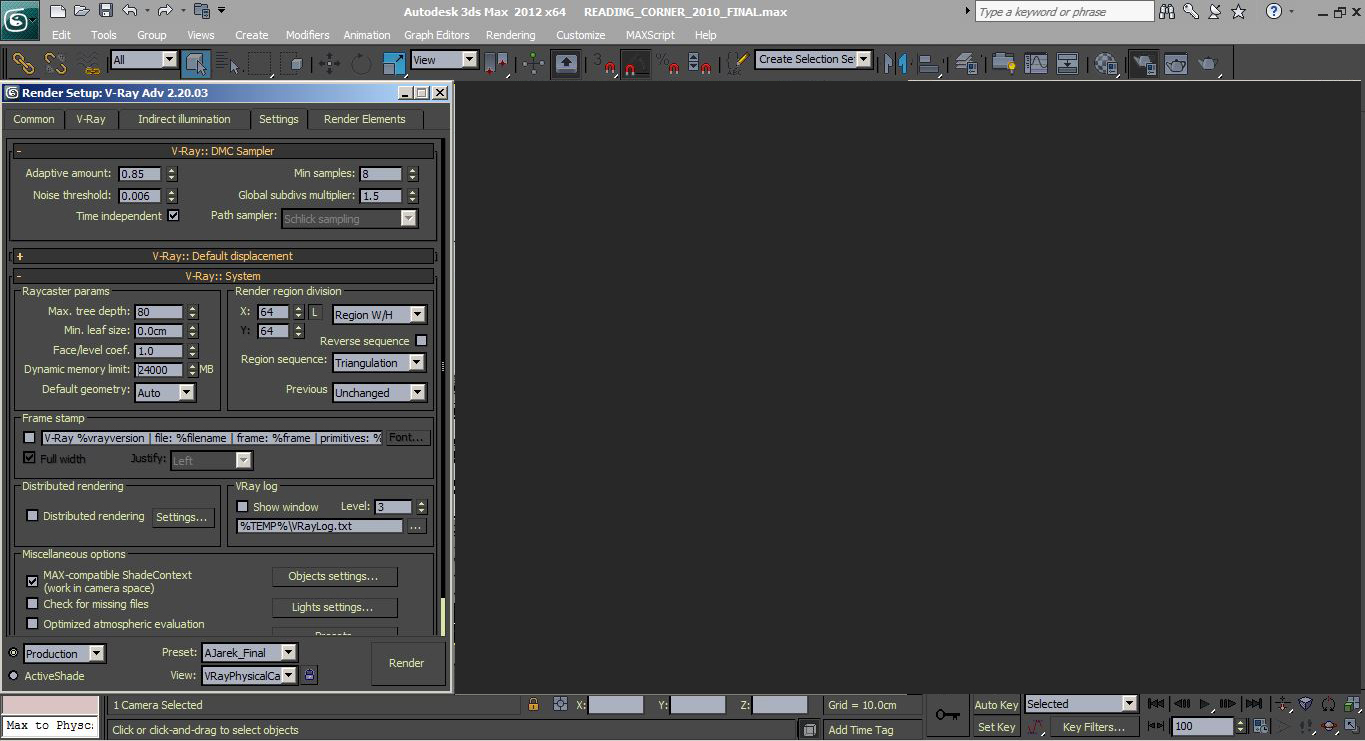Activate Select and Move tool
The width and height of the screenshot is (1365, 741).
328,64
